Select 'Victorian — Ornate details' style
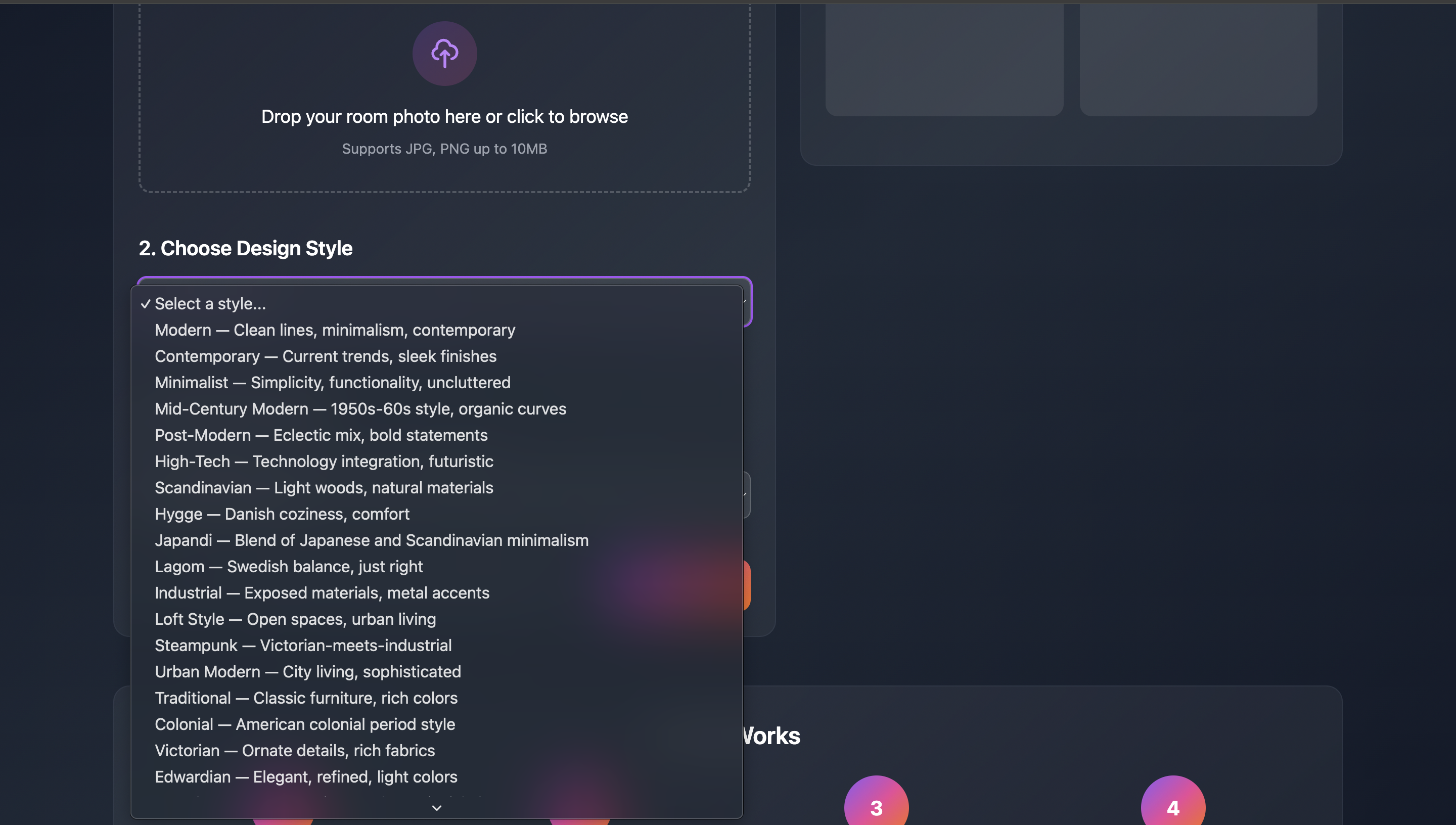This screenshot has height=825, width=1456. tap(295, 750)
